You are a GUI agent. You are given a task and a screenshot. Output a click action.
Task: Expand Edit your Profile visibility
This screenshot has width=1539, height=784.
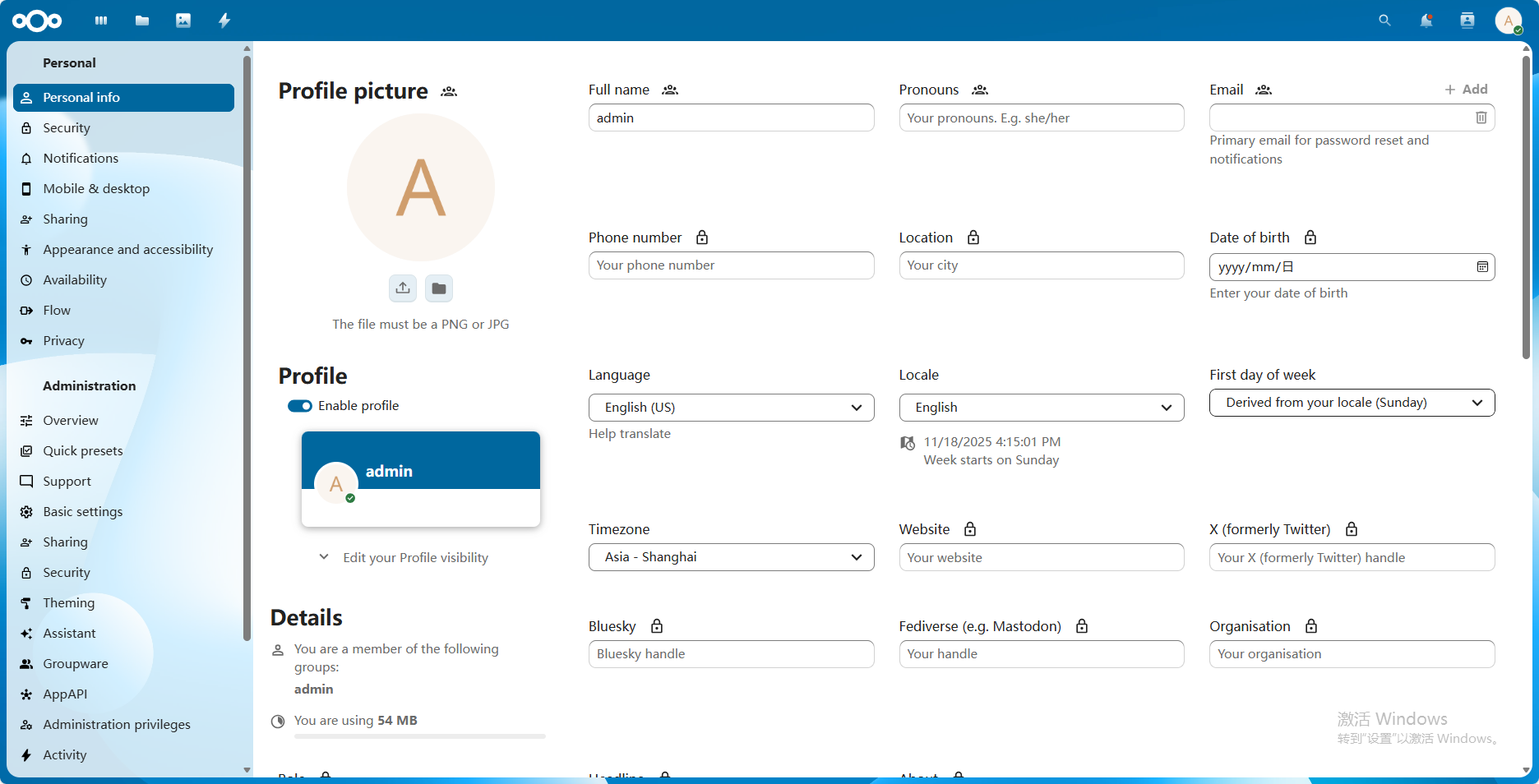coord(404,558)
